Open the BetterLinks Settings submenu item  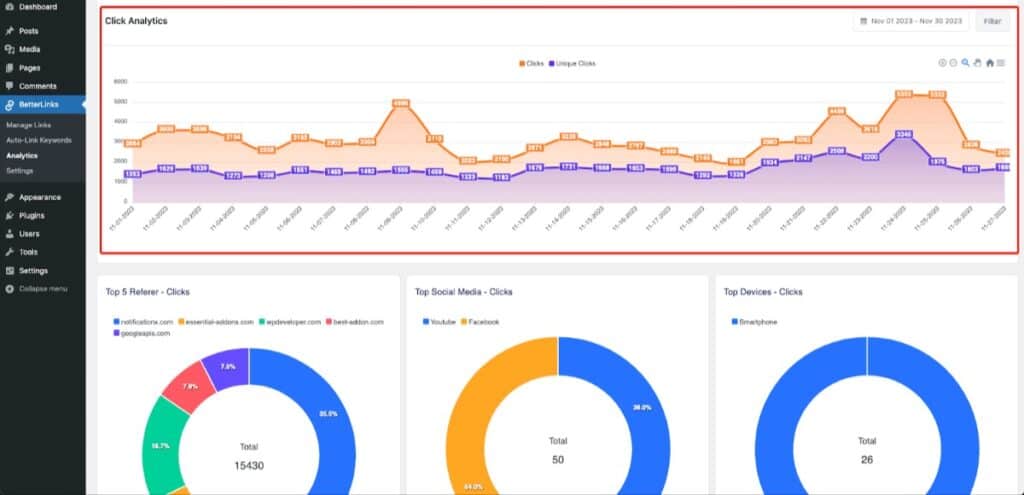(x=20, y=170)
